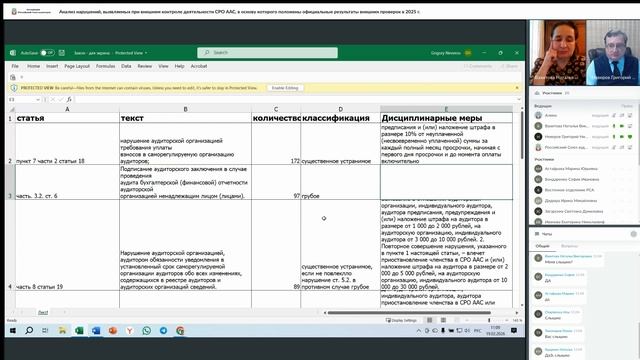Open the Review ribbon tab

(x=144, y=66)
